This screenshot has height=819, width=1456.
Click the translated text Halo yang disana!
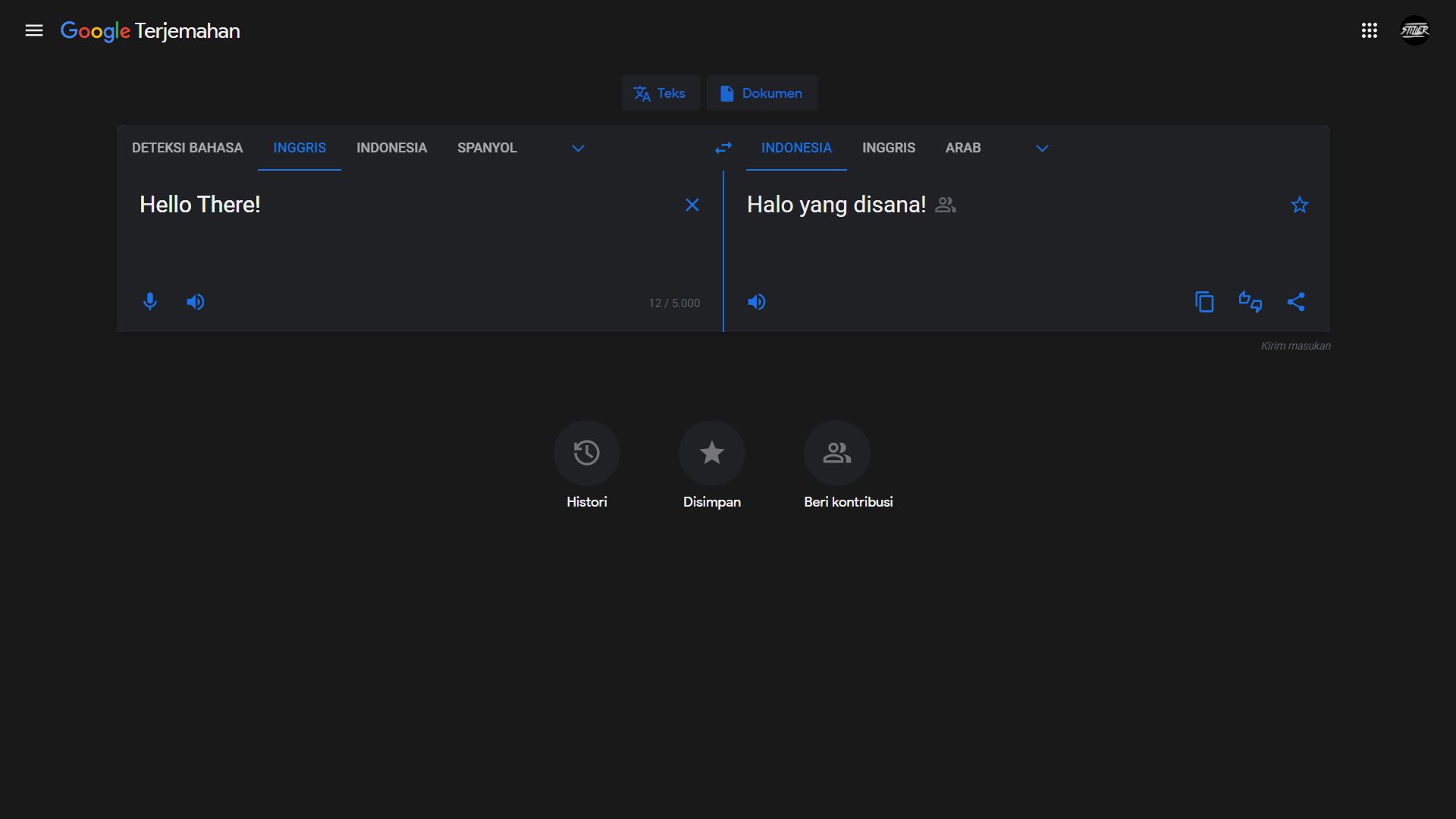836,205
